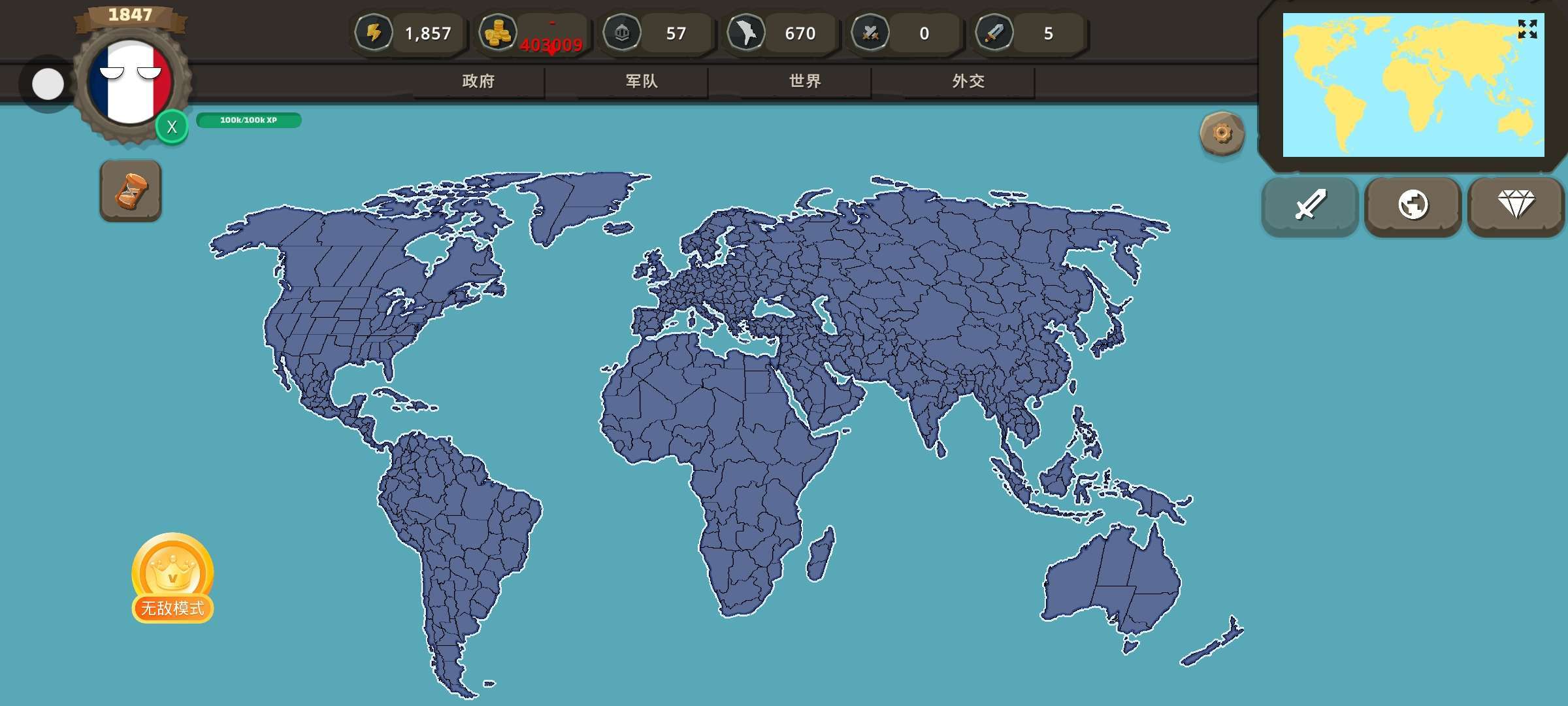Click the France countryball flag avatar
Viewport: 1568px width, 706px height.
(130, 82)
